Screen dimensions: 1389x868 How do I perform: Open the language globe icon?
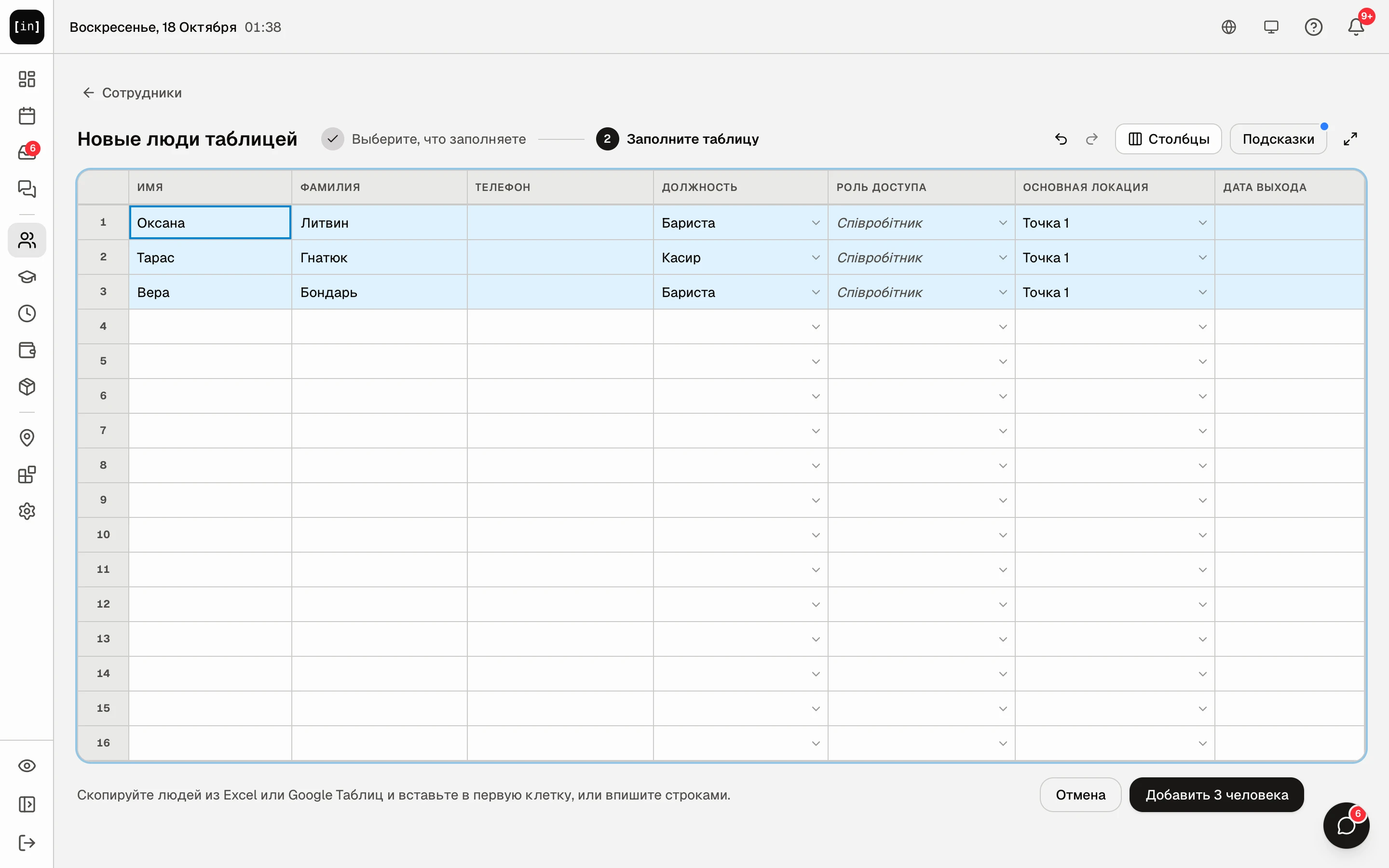click(1228, 27)
